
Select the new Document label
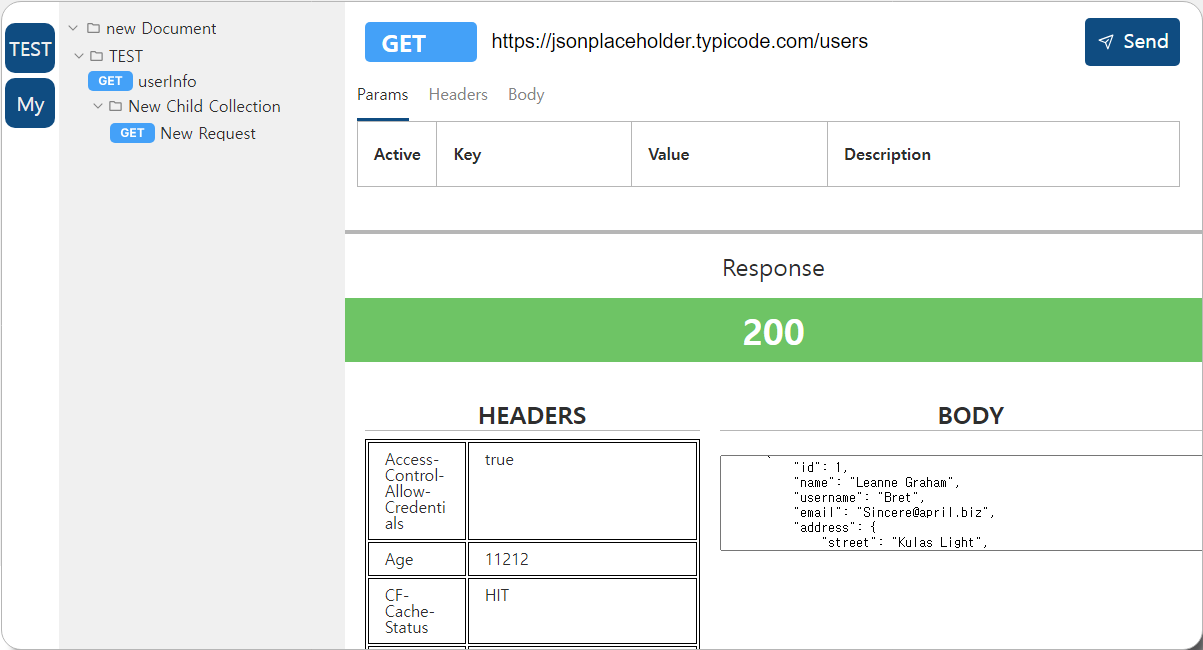161,28
